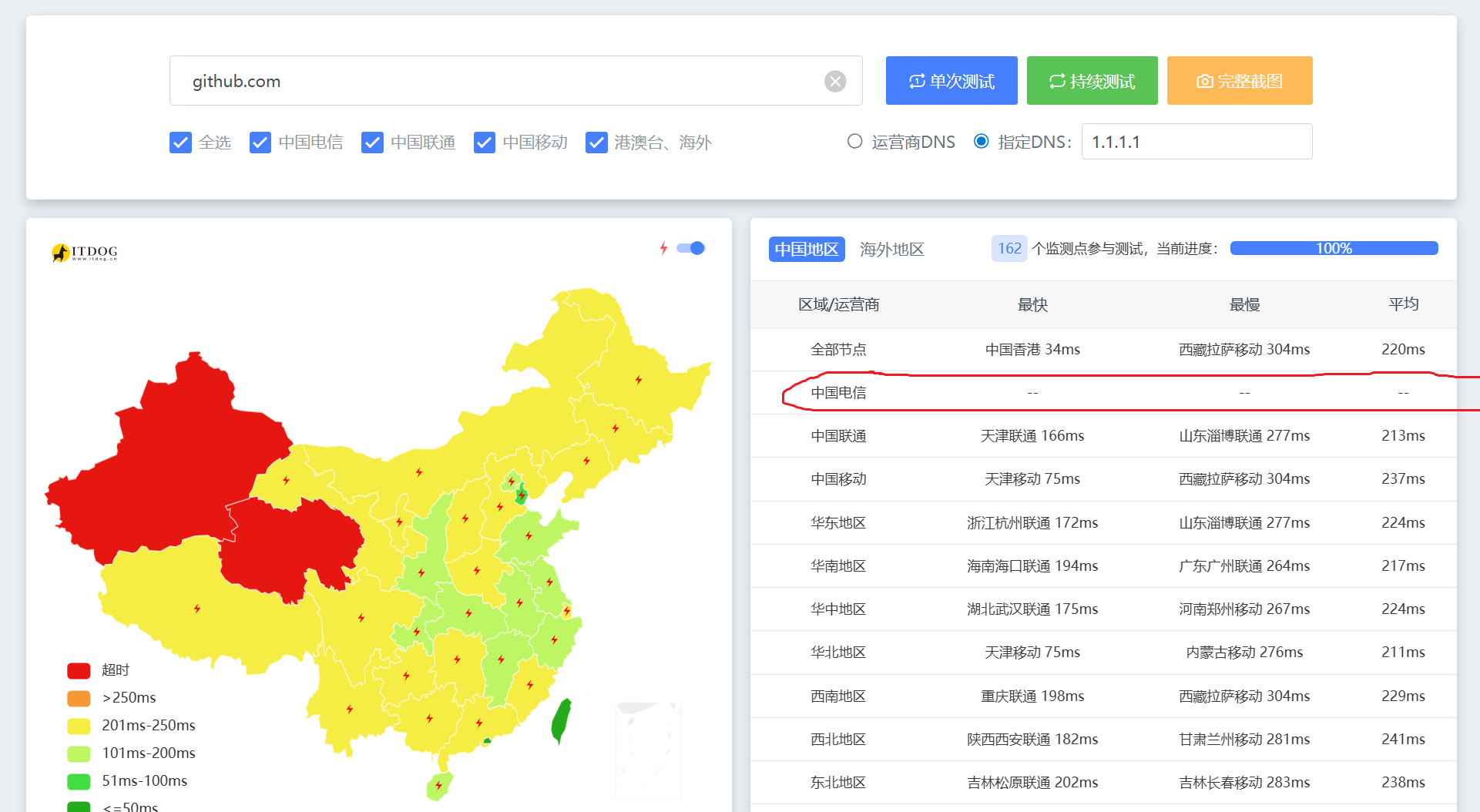This screenshot has width=1480, height=812.
Task: Click the 天津联通 166ms cell
Action: 1032,436
